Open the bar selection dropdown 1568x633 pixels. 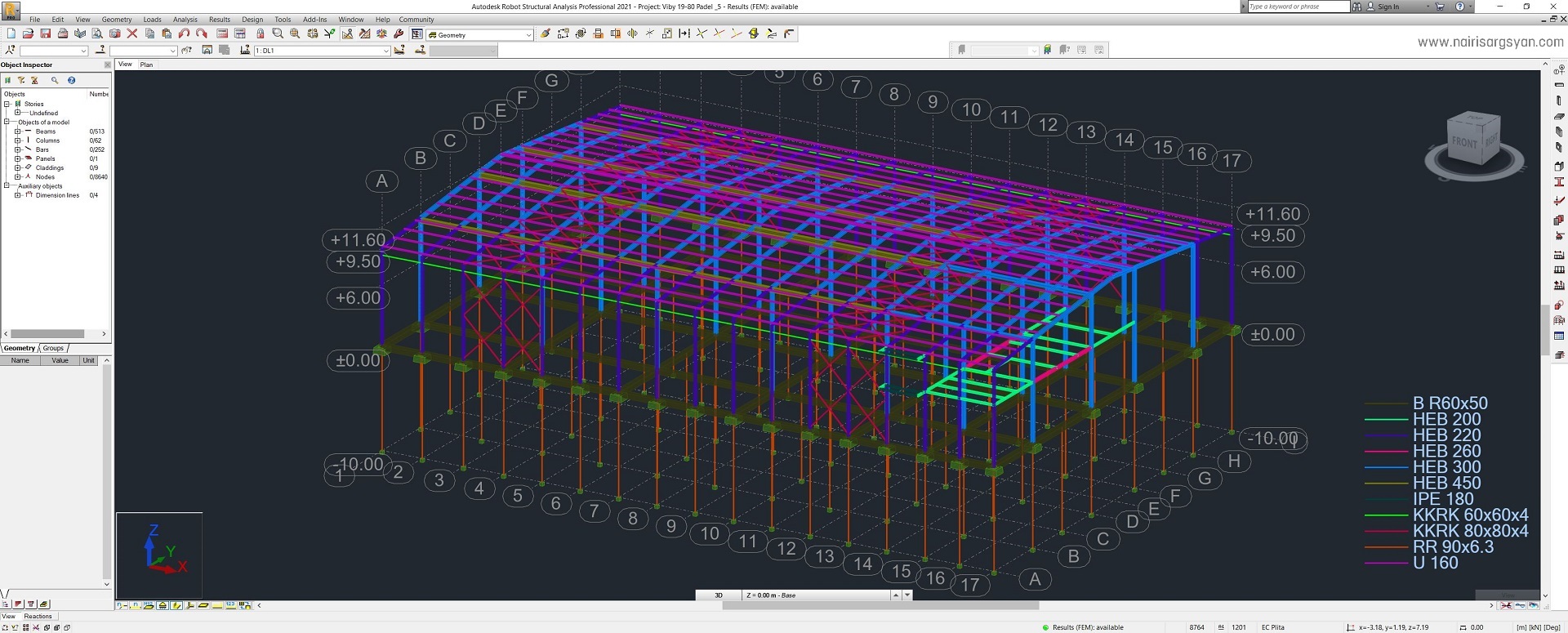pyautogui.click(x=173, y=51)
